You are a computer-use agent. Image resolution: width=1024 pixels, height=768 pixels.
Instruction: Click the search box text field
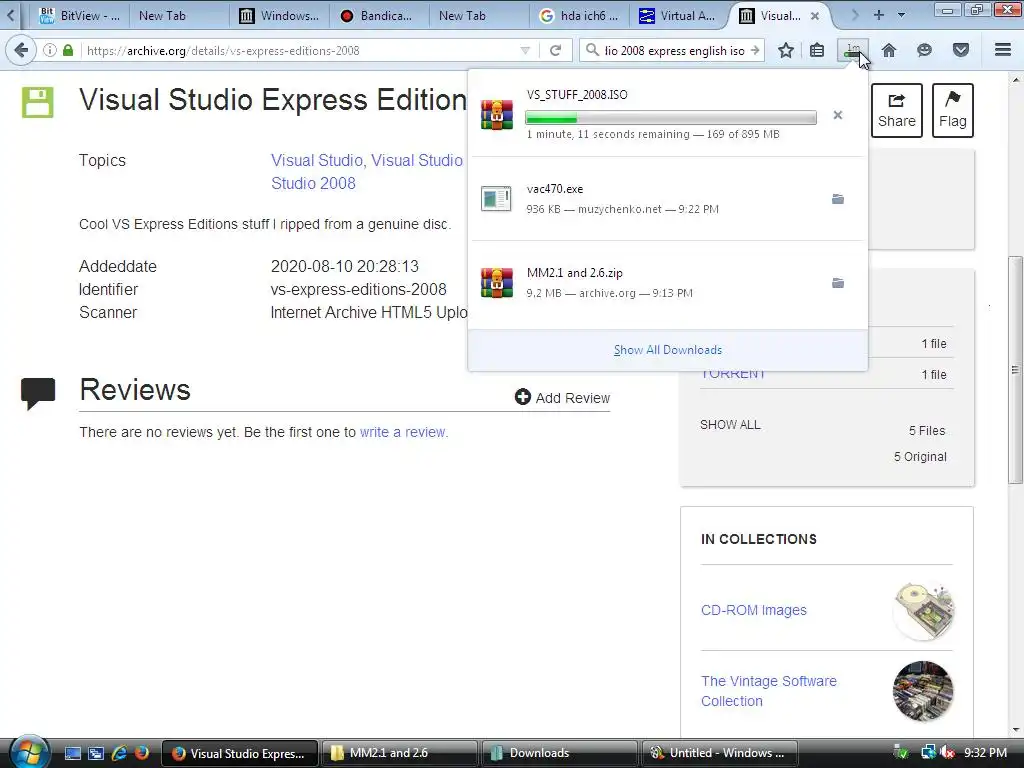674,50
